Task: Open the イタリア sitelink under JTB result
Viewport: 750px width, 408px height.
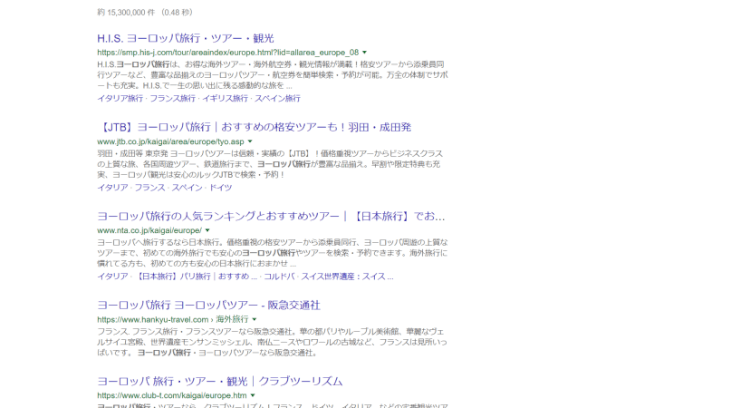Action: pyautogui.click(x=112, y=187)
